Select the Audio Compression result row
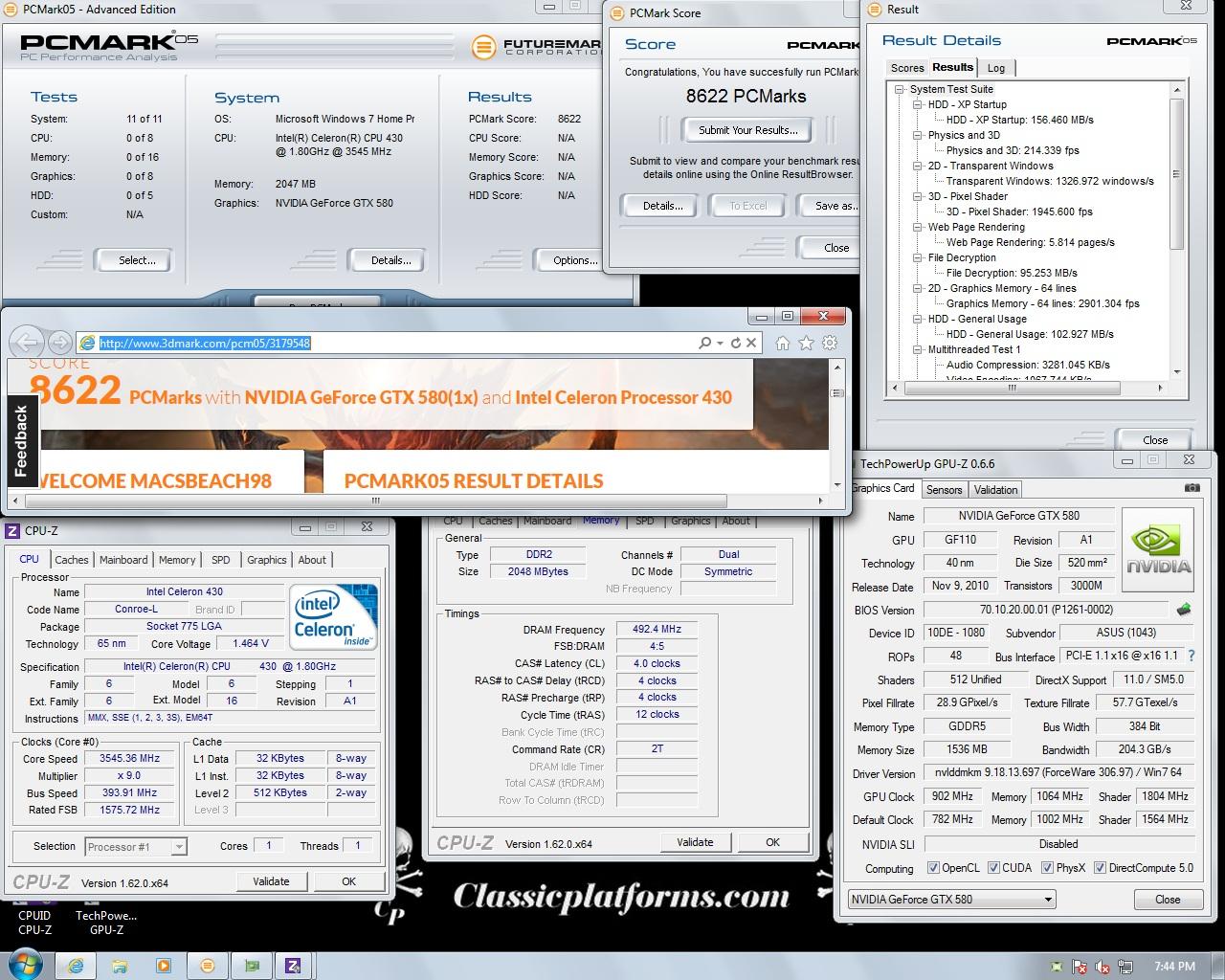Viewport: 1225px width, 980px height. pos(1028,365)
